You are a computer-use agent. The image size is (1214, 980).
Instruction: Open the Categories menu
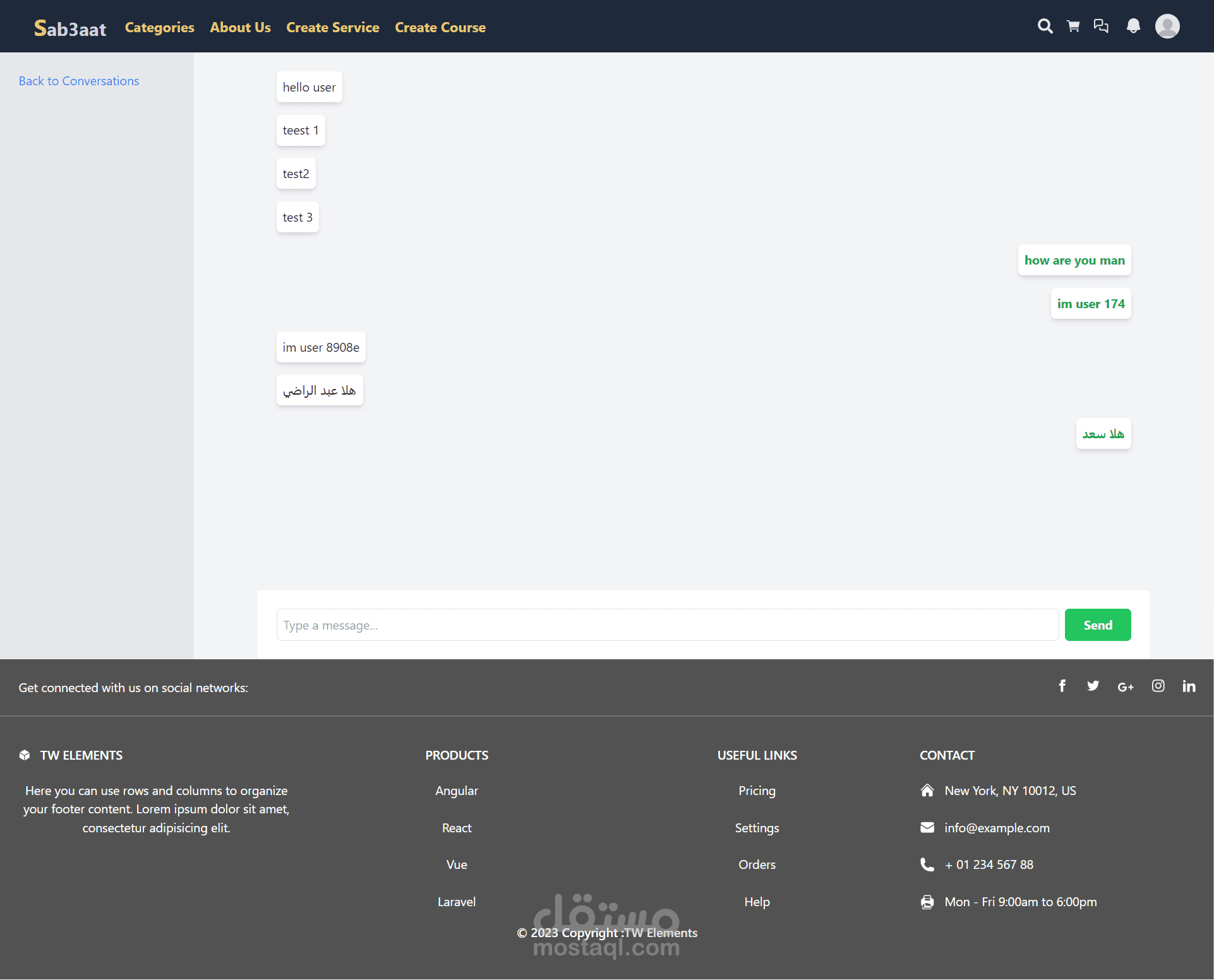159,27
